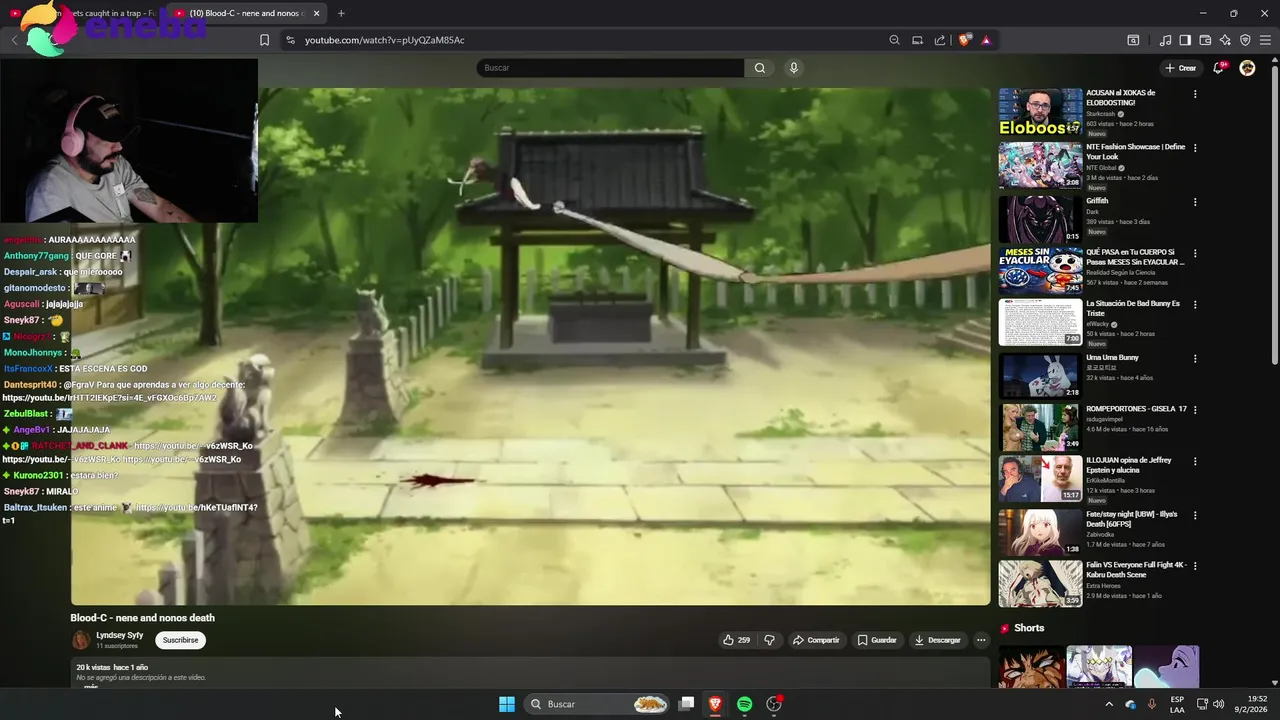Like the video with thumbs up

pyautogui.click(x=736, y=640)
